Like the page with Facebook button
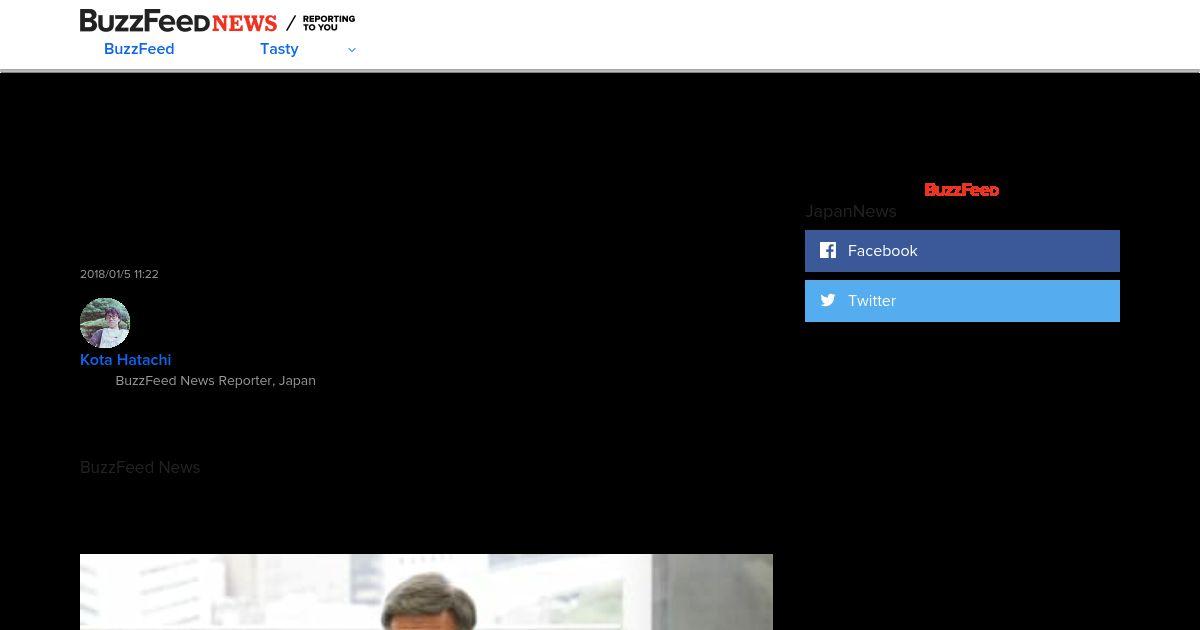 (962, 251)
